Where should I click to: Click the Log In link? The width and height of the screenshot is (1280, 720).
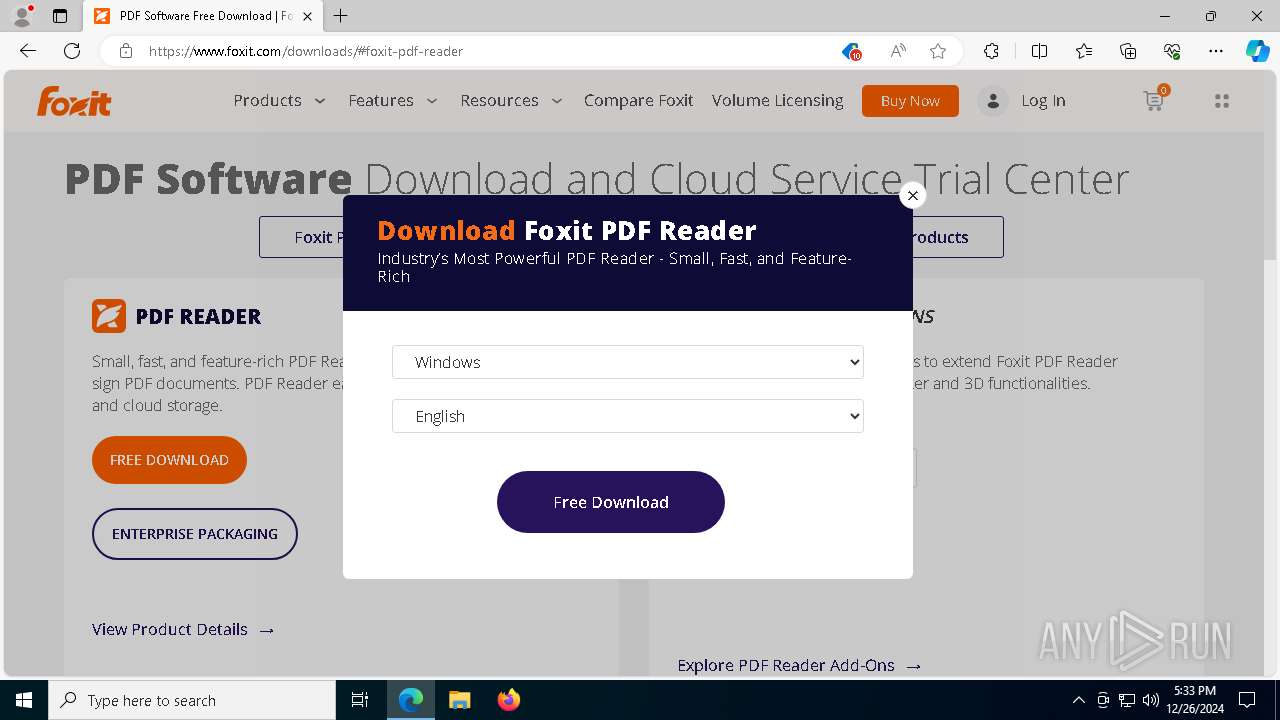[1043, 101]
